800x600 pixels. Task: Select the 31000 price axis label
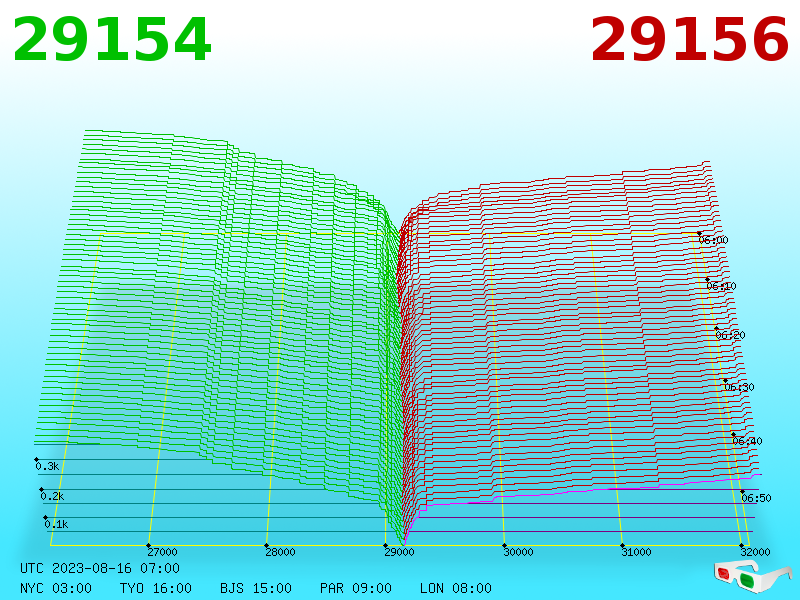636,552
